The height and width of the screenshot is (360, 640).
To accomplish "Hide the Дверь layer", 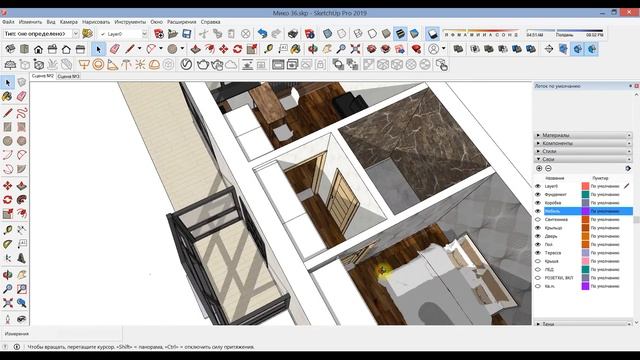I will (x=538, y=236).
